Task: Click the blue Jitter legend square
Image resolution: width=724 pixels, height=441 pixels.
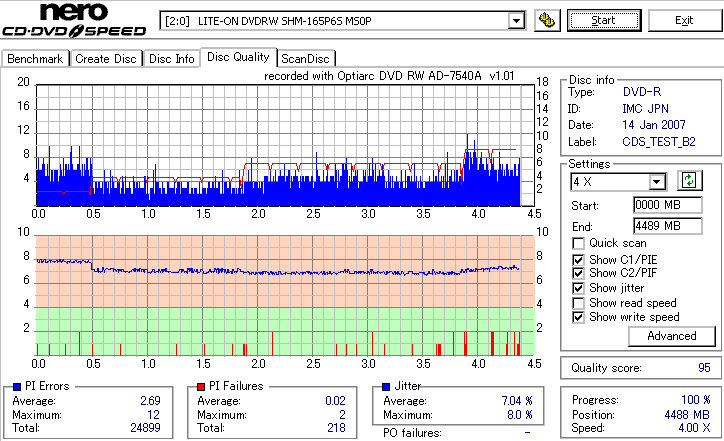Action: coord(386,387)
